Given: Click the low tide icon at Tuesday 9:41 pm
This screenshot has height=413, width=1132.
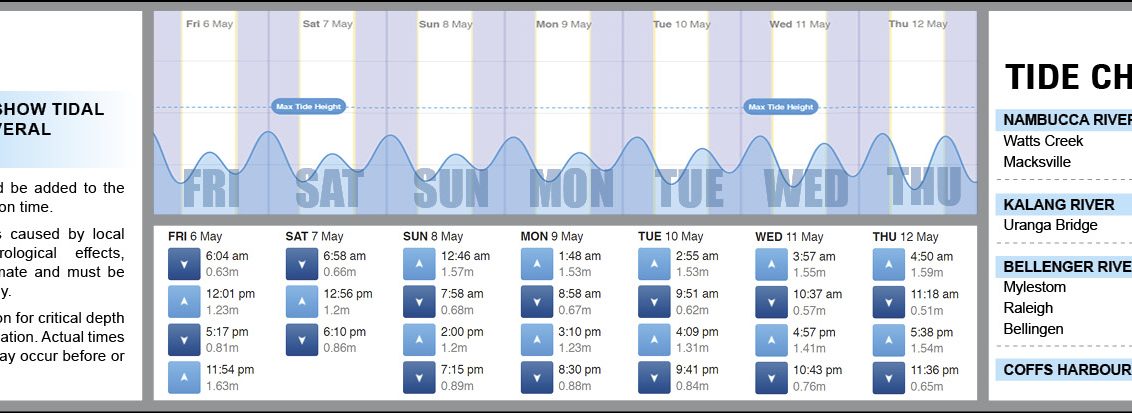Looking at the screenshot, I should tap(654, 377).
